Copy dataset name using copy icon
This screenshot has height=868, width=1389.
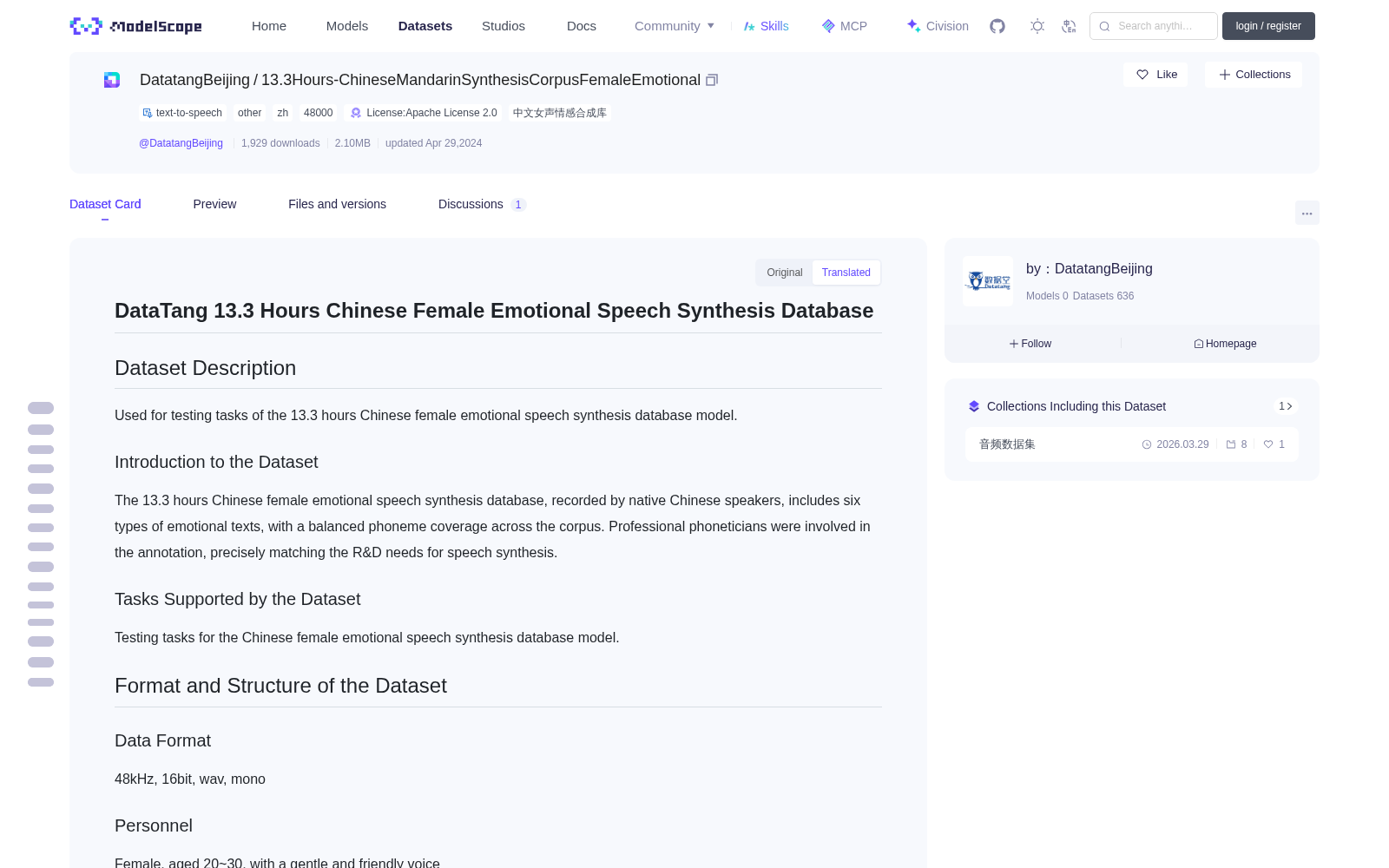(x=712, y=80)
